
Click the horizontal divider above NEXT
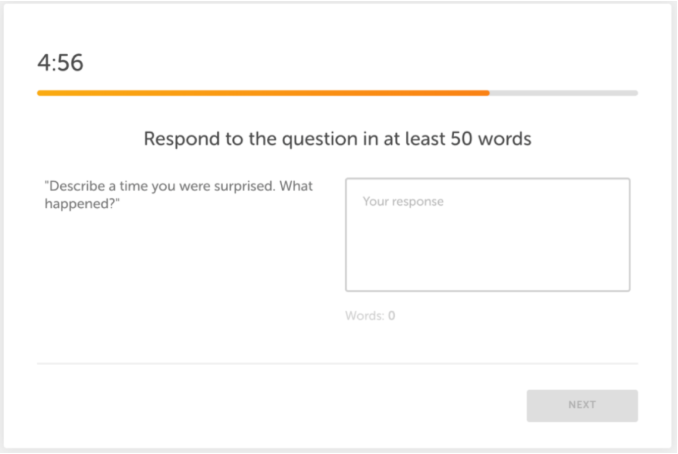pyautogui.click(x=337, y=364)
